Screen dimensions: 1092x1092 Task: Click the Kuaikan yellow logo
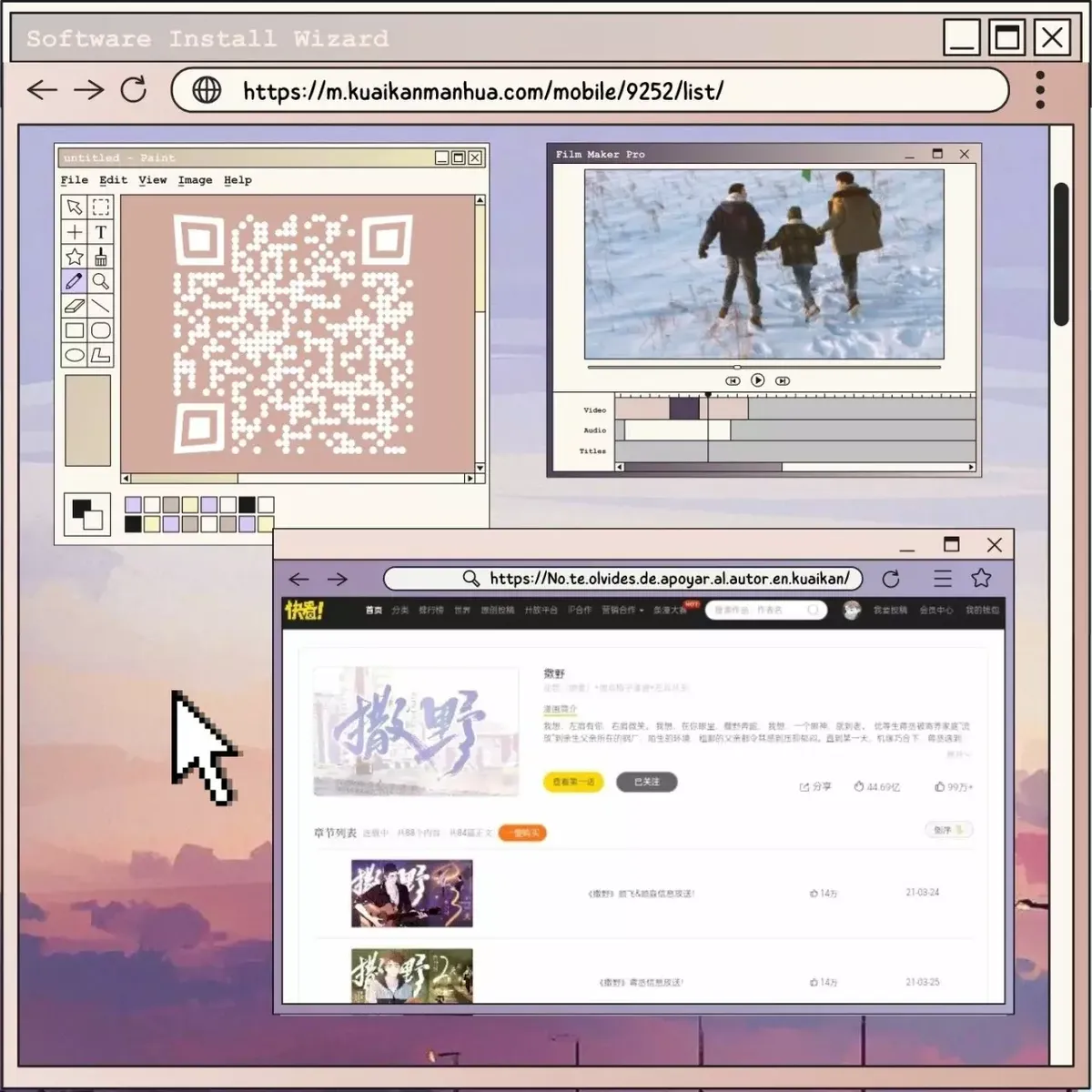[304, 611]
